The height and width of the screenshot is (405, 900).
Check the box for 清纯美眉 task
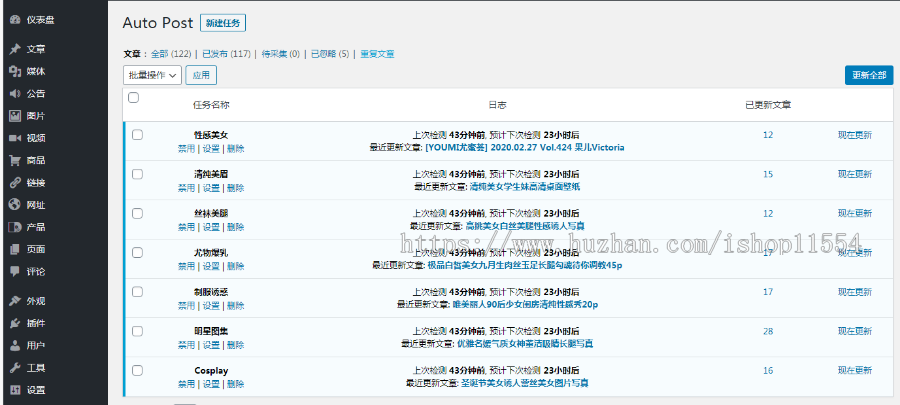(137, 174)
